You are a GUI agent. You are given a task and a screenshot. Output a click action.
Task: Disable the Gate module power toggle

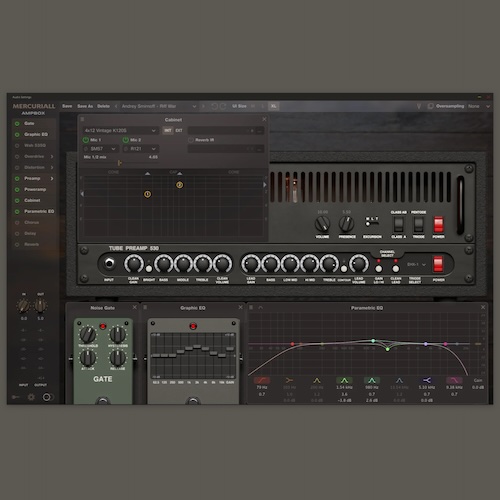[x=17, y=123]
